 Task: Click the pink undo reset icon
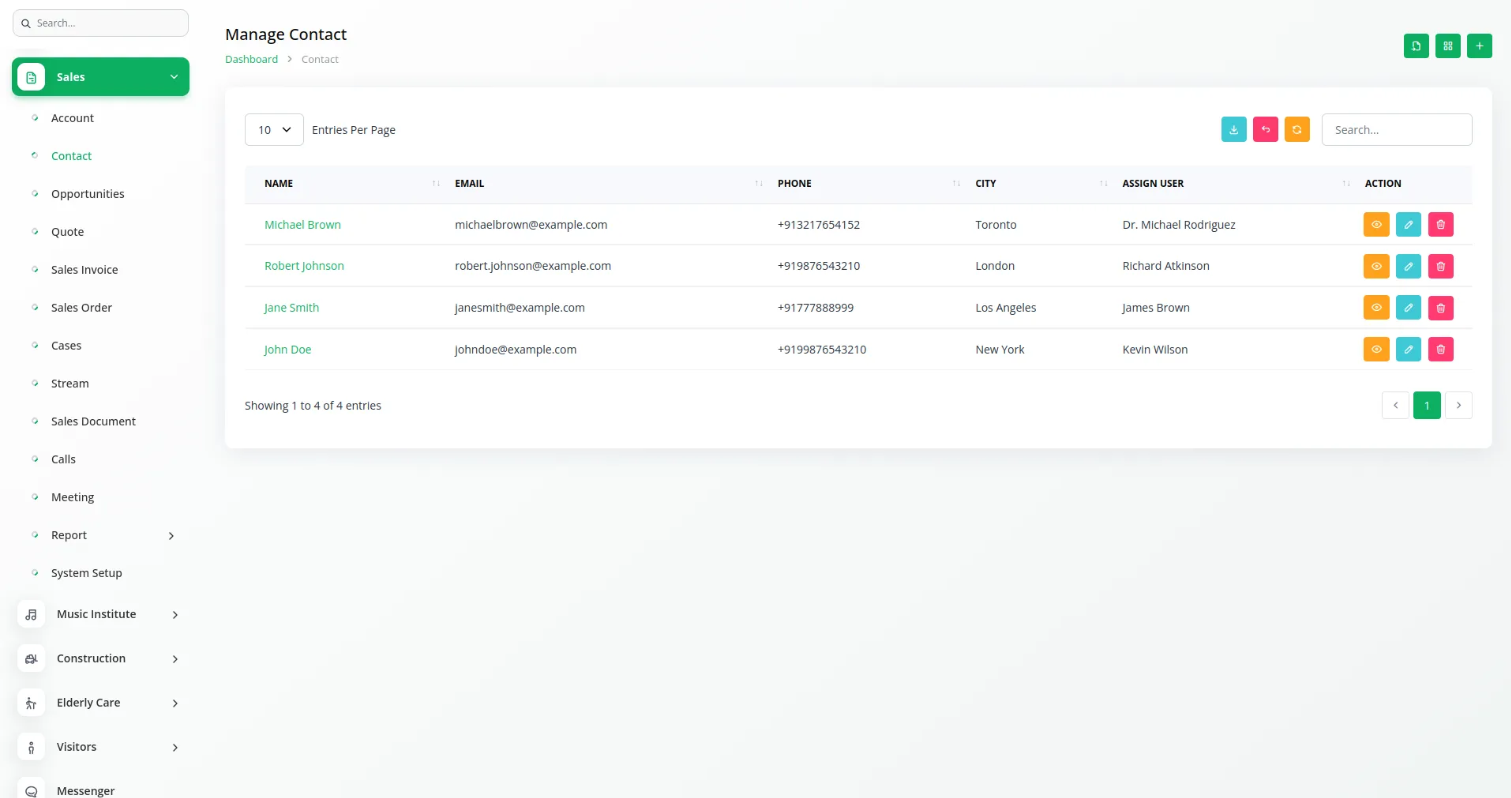pos(1265,130)
